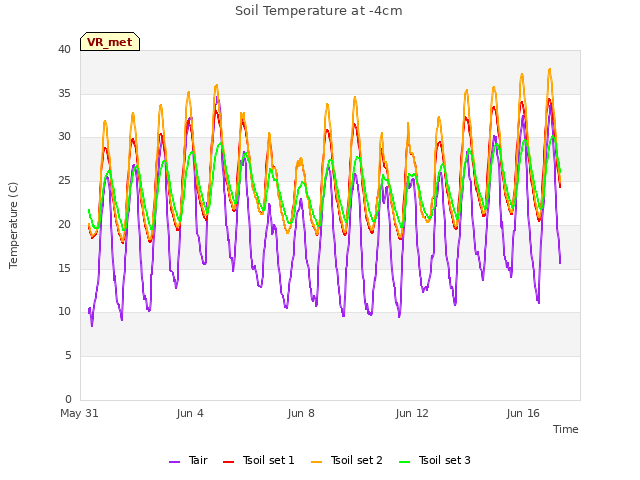Click the 'Time' x-axis title
The image size is (640, 480).
click(566, 429)
